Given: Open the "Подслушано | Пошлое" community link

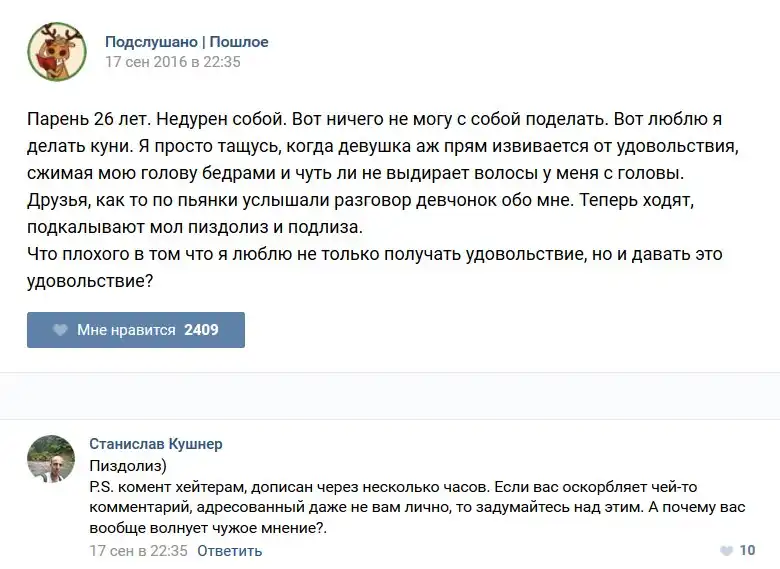Looking at the screenshot, I should click(x=186, y=42).
